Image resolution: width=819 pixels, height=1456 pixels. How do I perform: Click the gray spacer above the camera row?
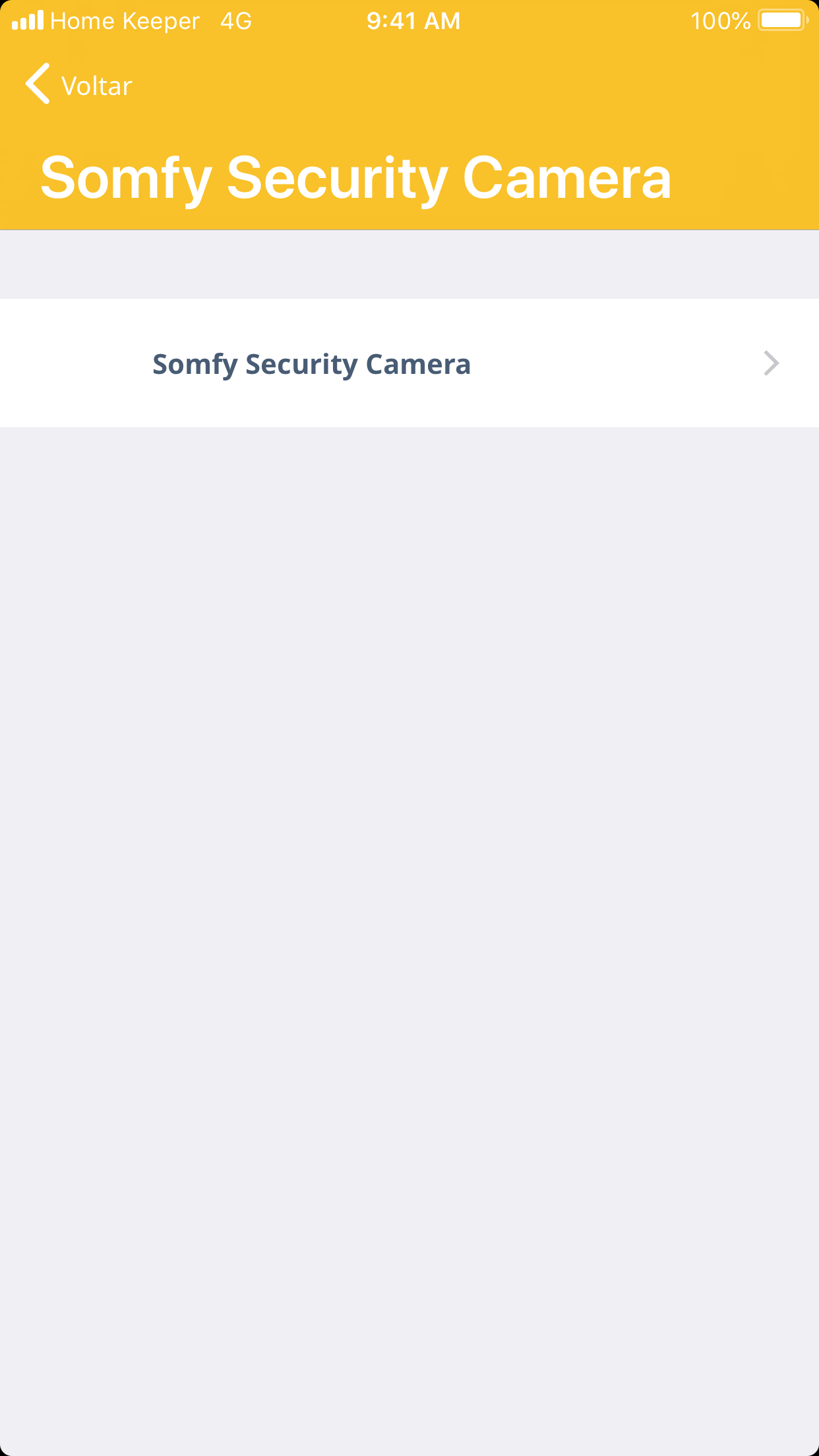(x=409, y=264)
